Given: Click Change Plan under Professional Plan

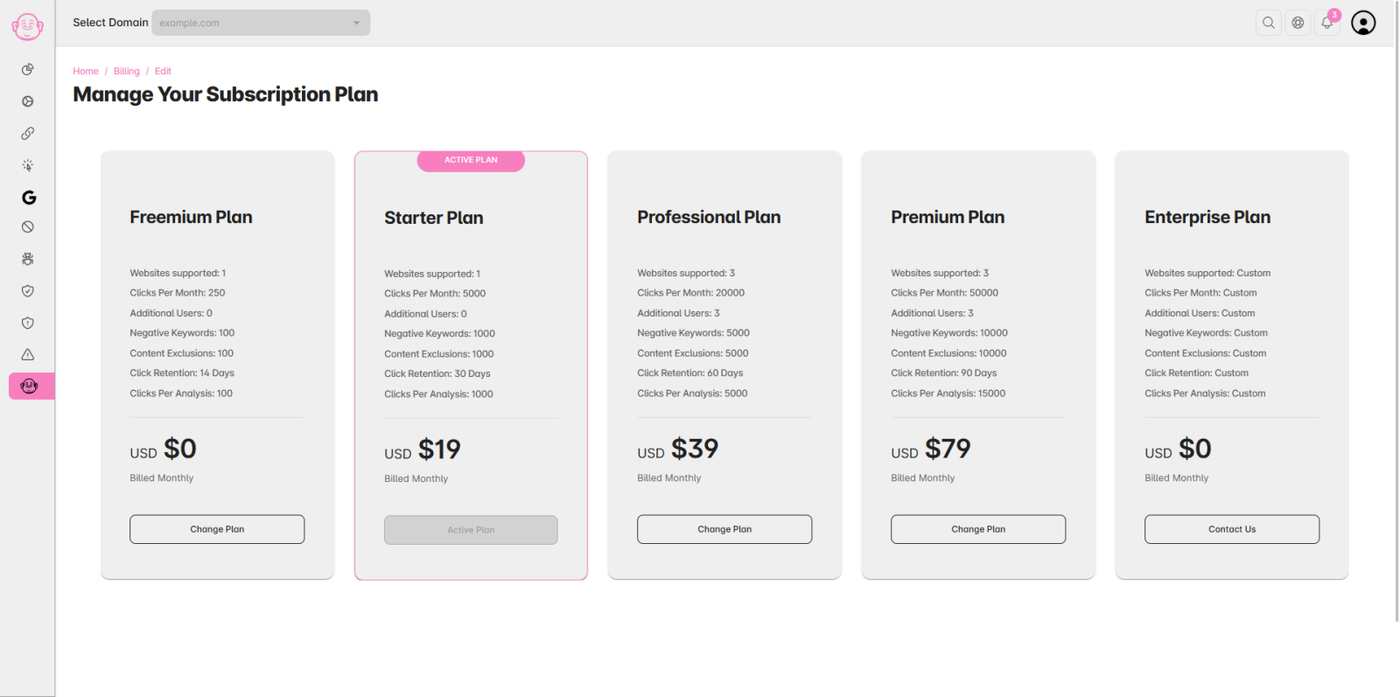Looking at the screenshot, I should point(724,529).
